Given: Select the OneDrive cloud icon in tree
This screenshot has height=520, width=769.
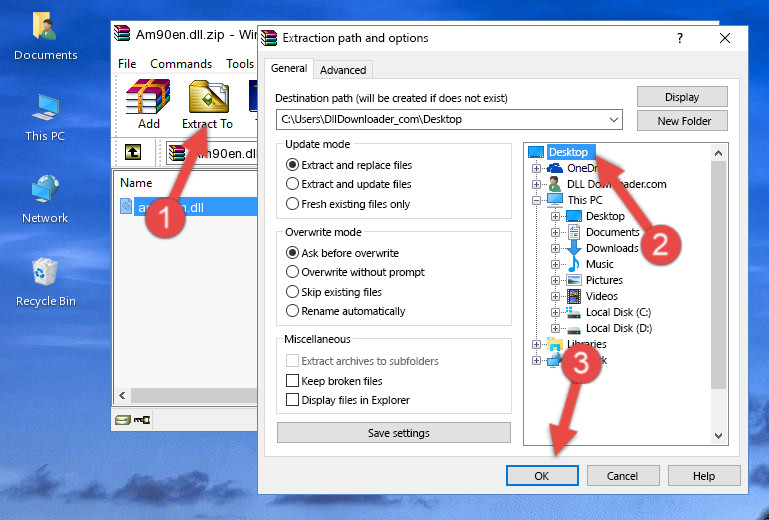Looking at the screenshot, I should tap(555, 168).
